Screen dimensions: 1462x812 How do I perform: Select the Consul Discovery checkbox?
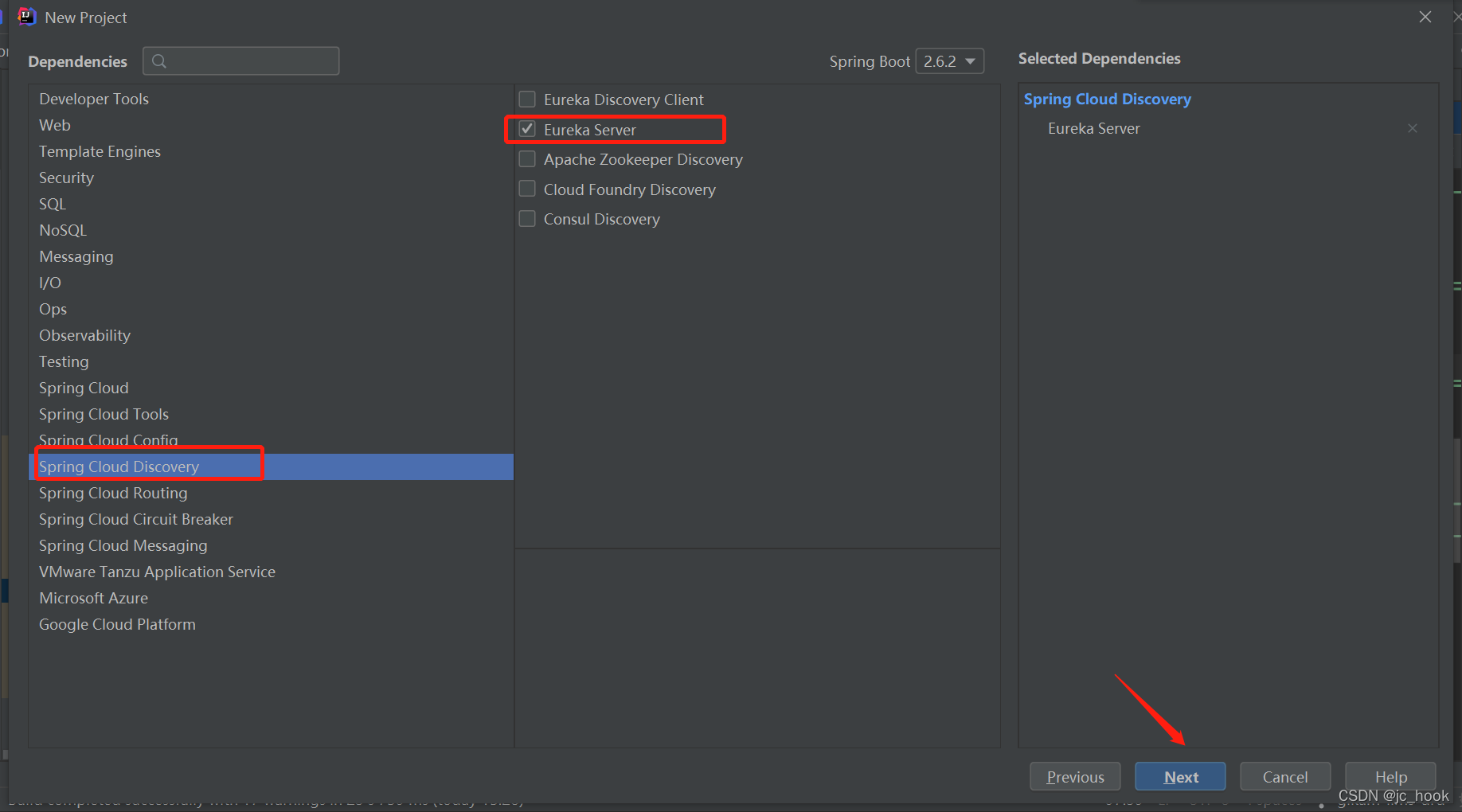527,218
